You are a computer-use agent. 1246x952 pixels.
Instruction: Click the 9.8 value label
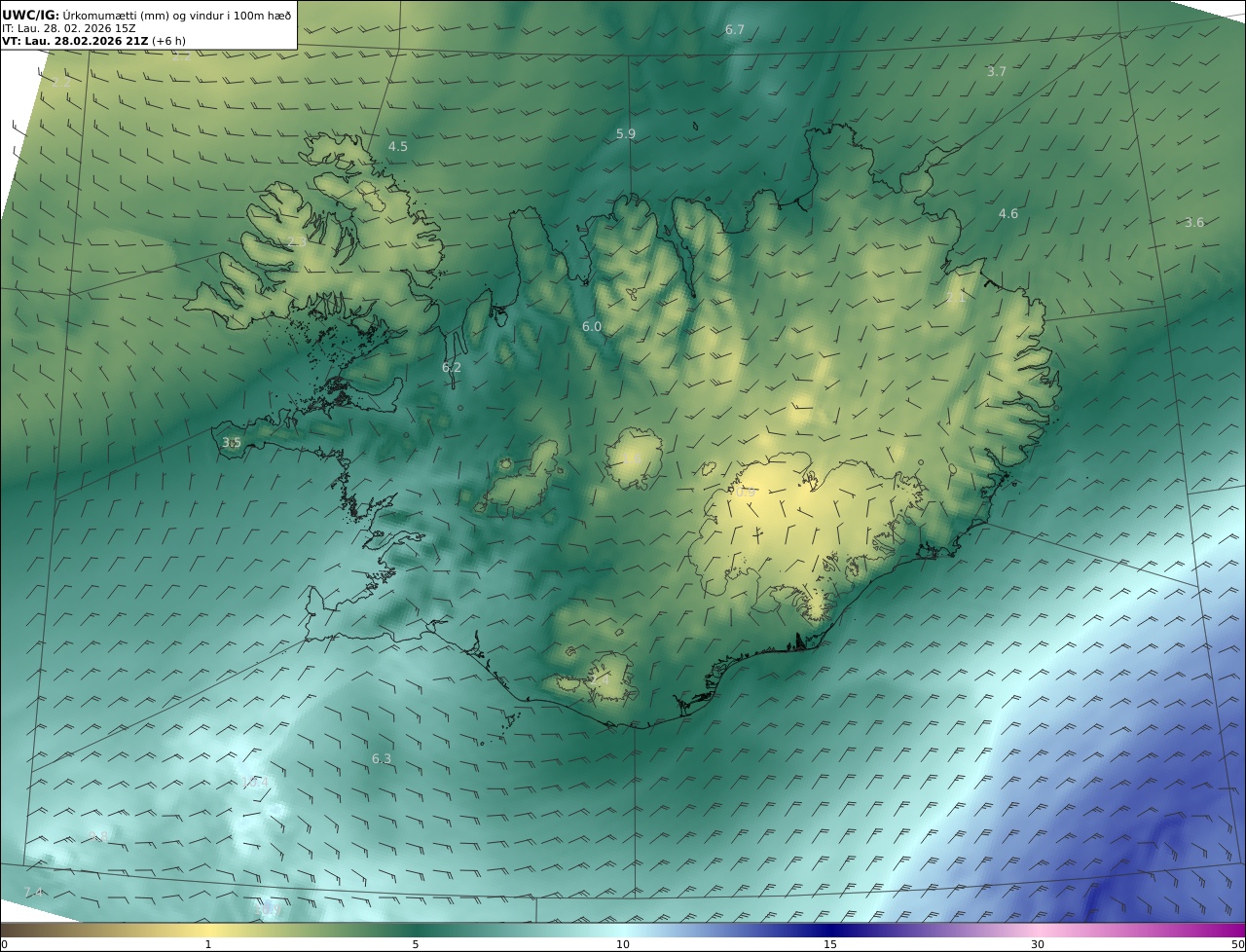click(x=99, y=837)
